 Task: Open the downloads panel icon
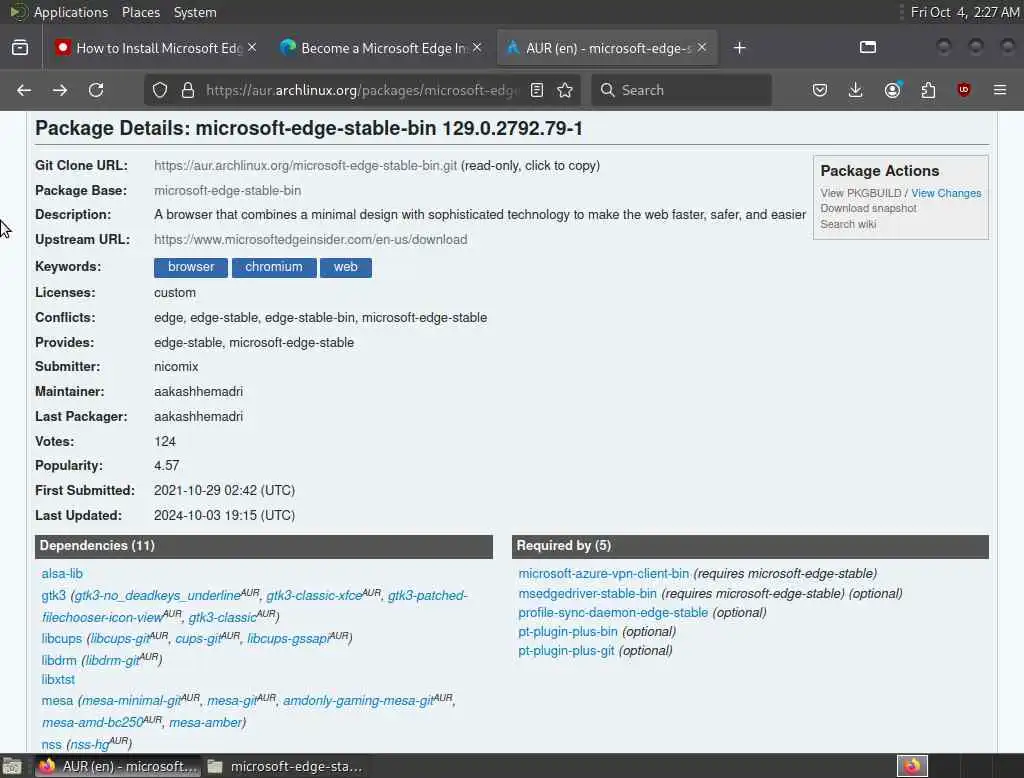pyautogui.click(x=856, y=90)
